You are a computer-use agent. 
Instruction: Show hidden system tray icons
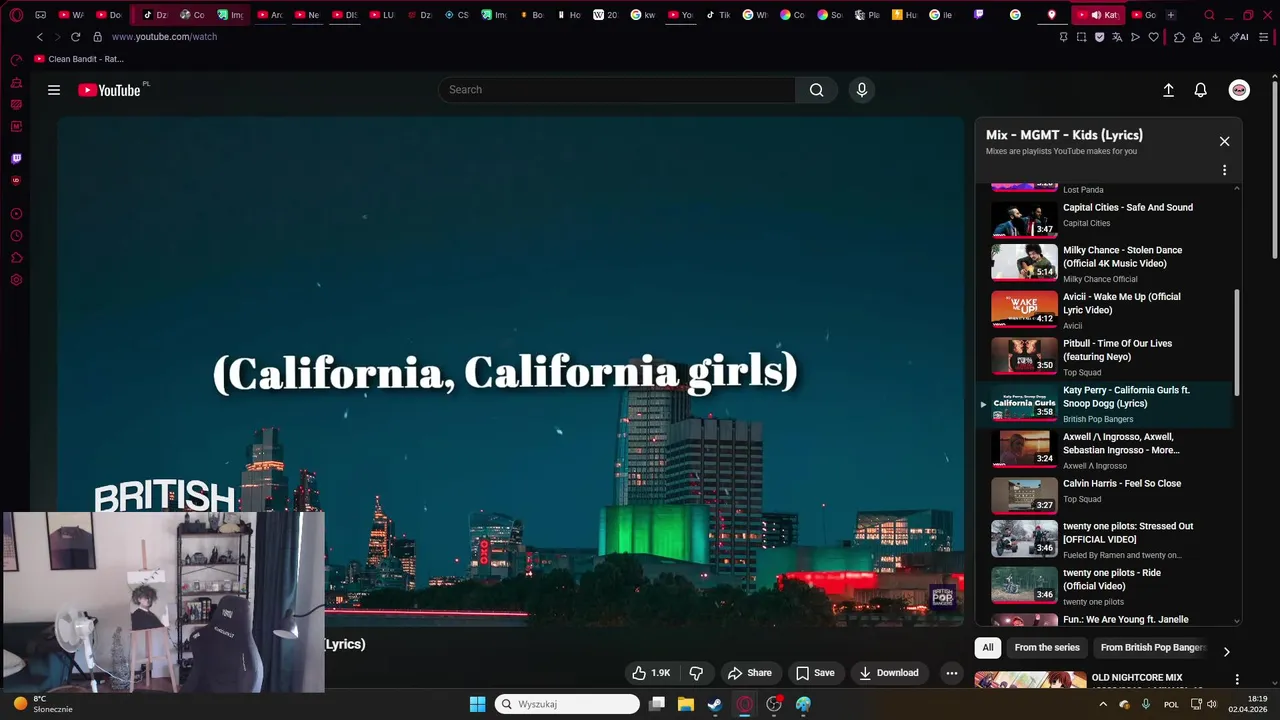[1103, 704]
